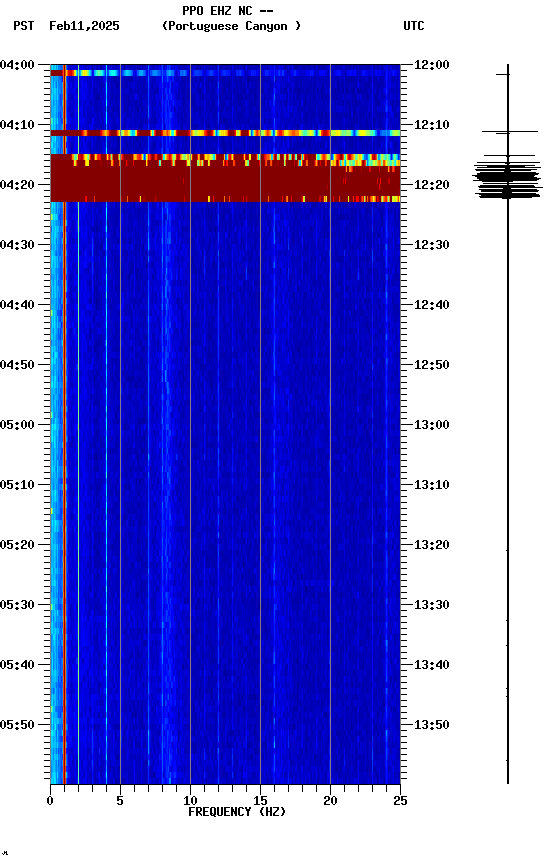Screen dimensions: 552x864
Task: Click the '04:50' PST time label
Action: tap(17, 365)
